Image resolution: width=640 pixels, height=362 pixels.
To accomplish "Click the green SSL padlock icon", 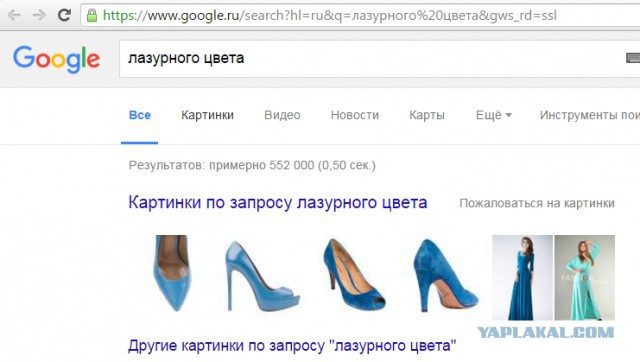I will [x=92, y=16].
